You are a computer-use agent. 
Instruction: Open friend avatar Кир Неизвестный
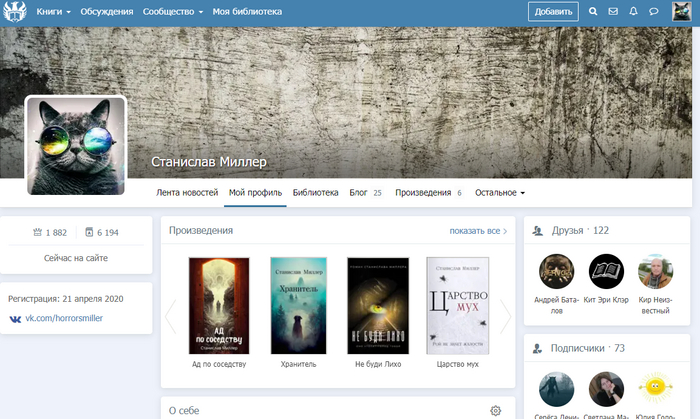(655, 271)
